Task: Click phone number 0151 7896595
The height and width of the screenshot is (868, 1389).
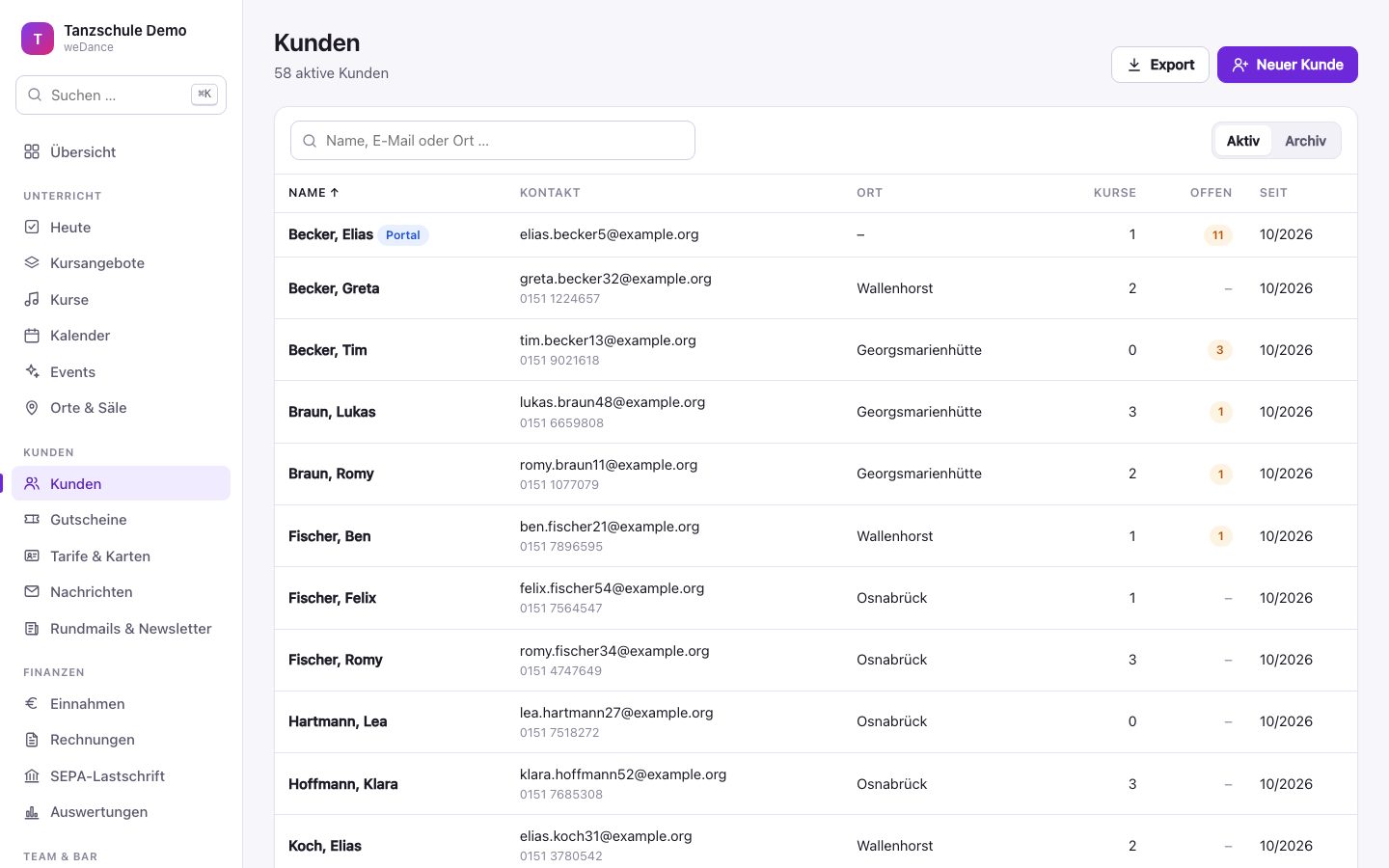Action: point(561,547)
